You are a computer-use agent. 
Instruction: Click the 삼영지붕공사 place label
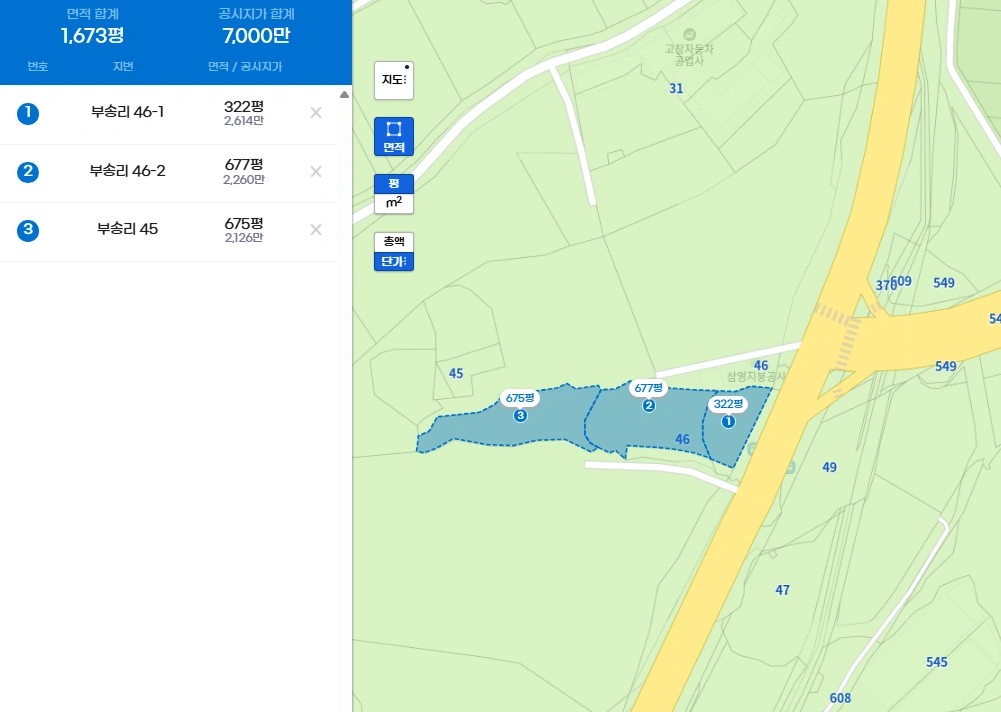tap(756, 377)
